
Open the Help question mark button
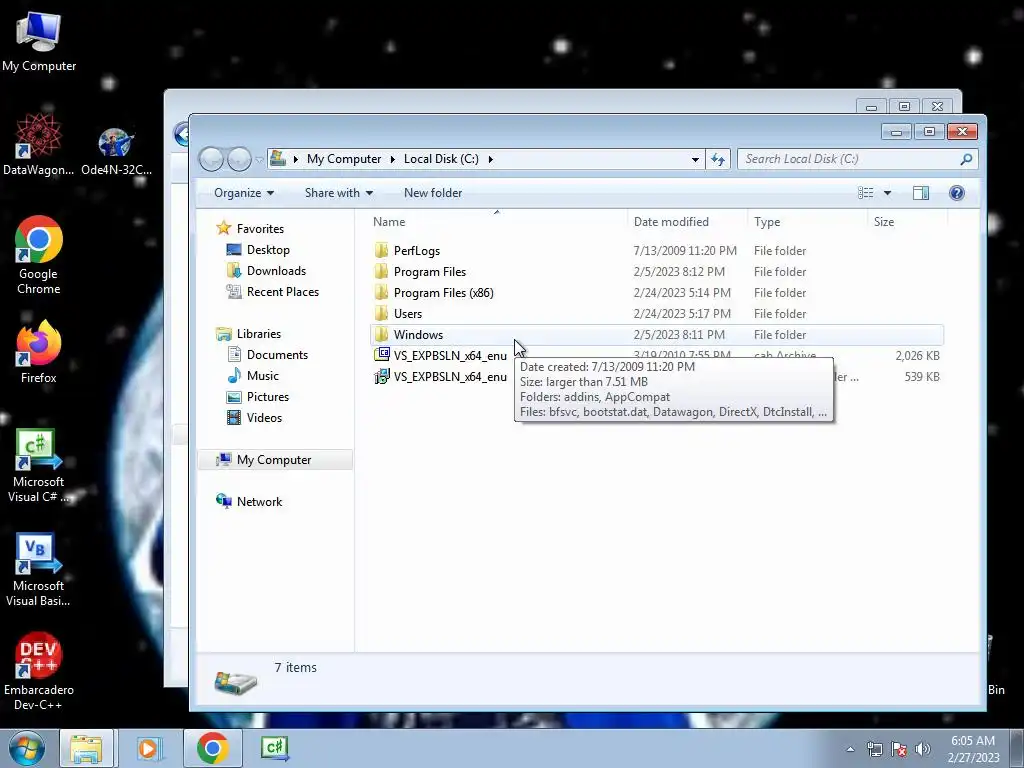(957, 193)
